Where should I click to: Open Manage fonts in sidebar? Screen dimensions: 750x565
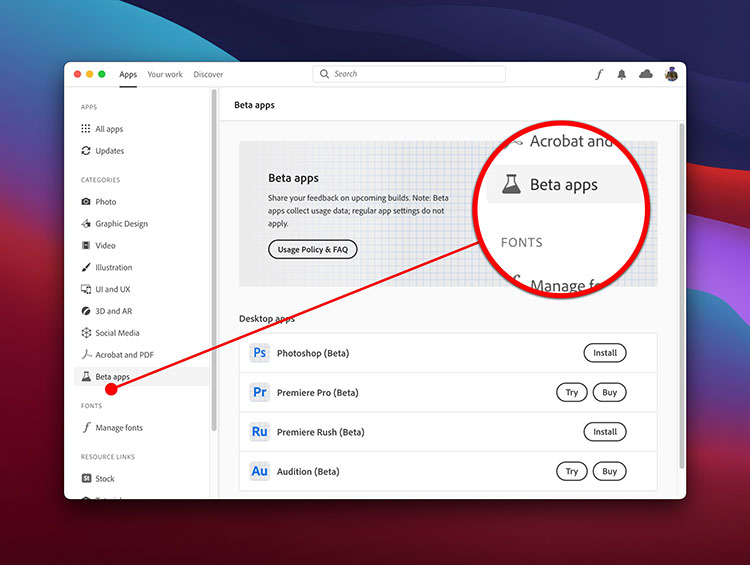click(x=119, y=427)
